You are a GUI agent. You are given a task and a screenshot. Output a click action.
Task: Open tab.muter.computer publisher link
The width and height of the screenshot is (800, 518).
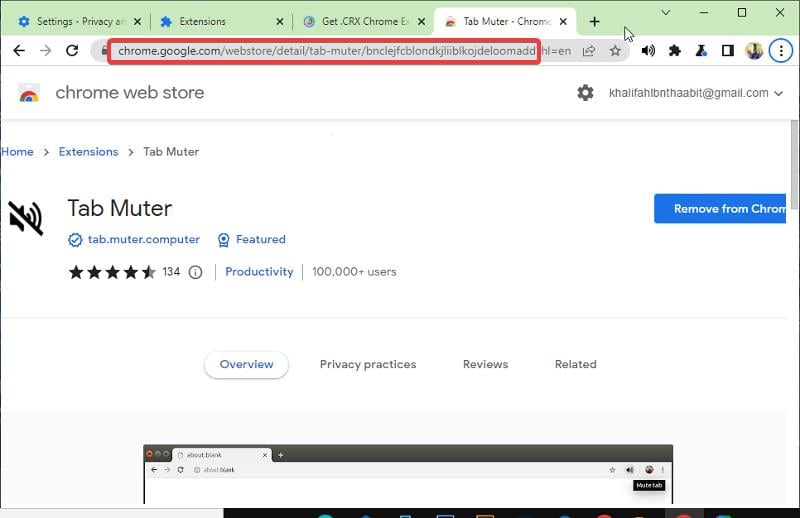pos(143,239)
